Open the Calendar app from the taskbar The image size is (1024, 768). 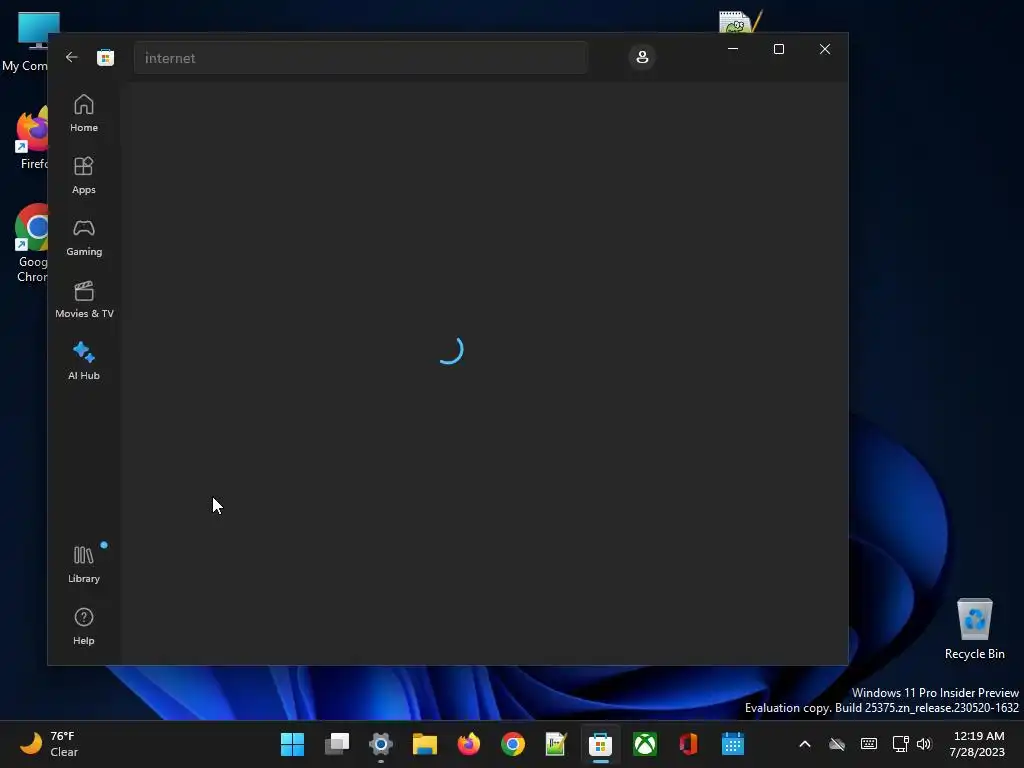(733, 744)
